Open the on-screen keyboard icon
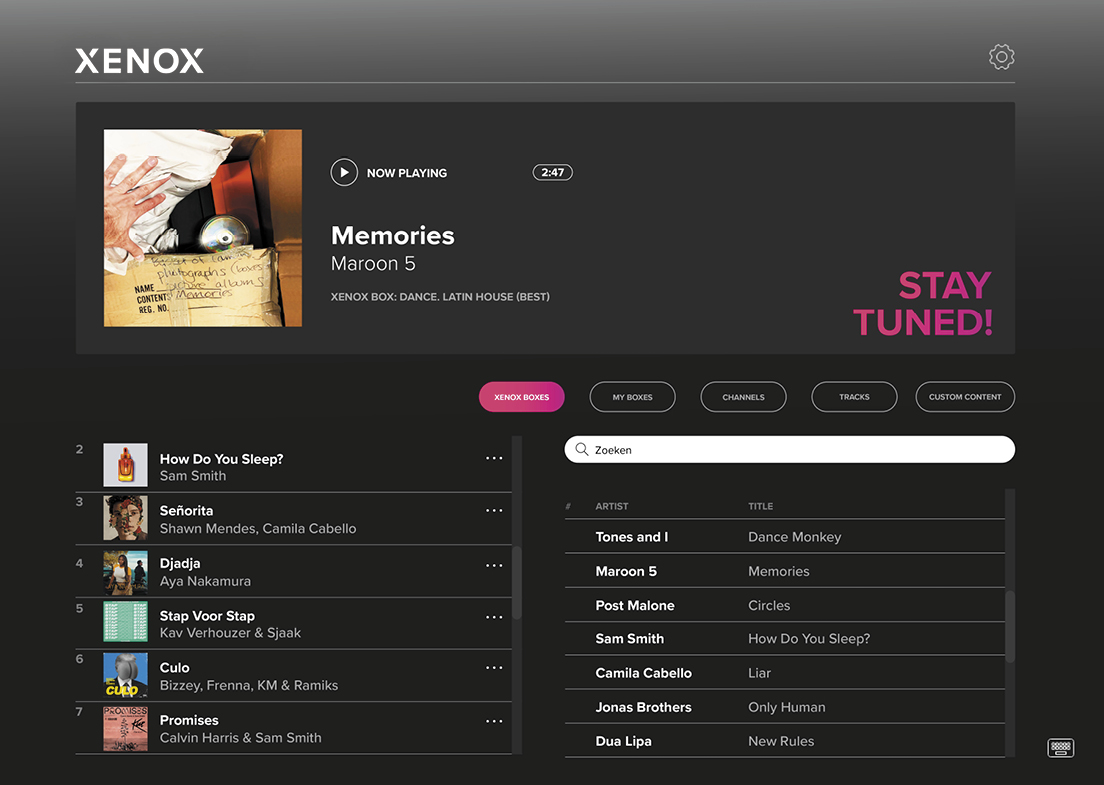The height and width of the screenshot is (785, 1104). (x=1060, y=748)
